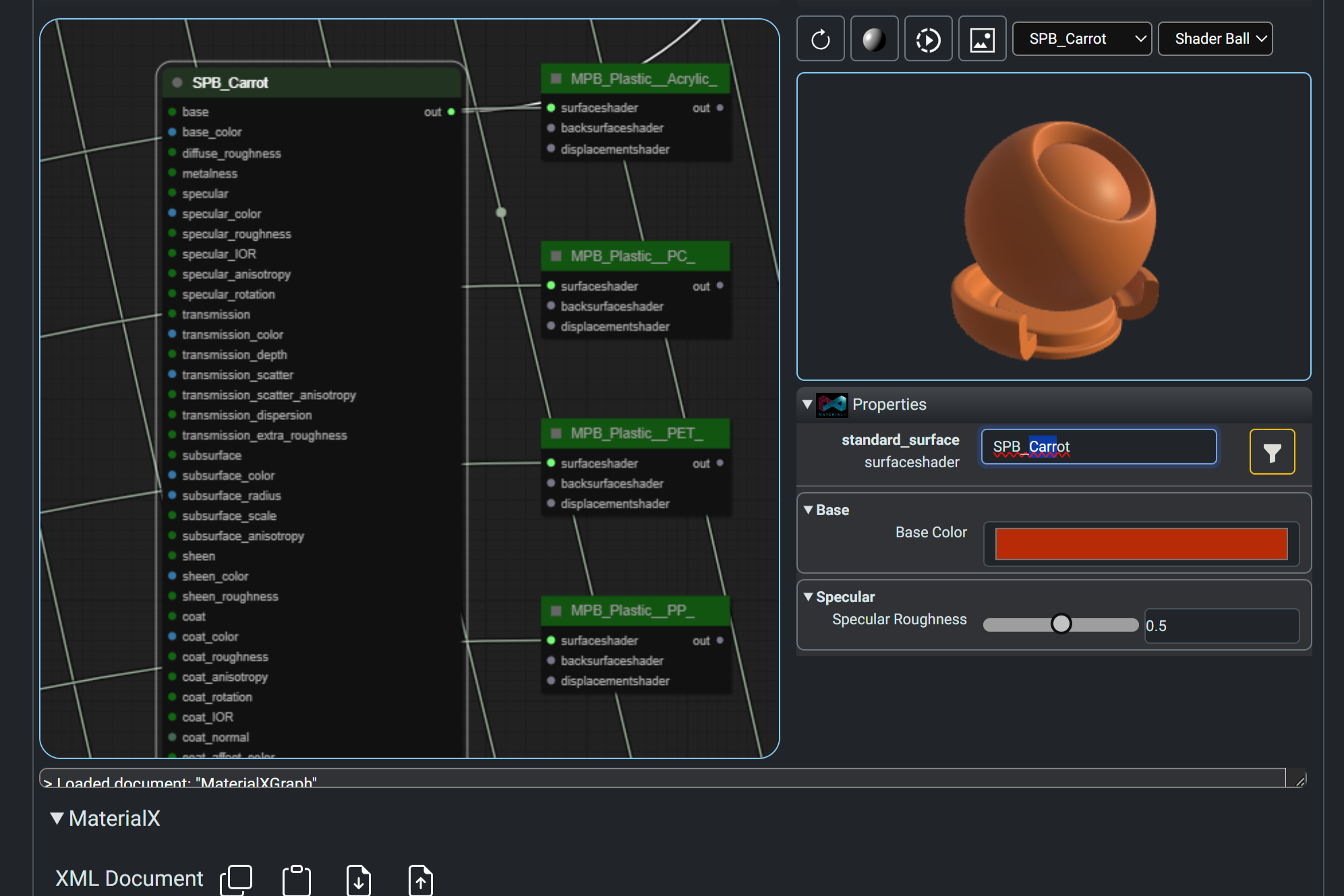Select the MPB_Plastic__PET_ node header
The width and height of the screenshot is (1344, 896).
click(637, 434)
